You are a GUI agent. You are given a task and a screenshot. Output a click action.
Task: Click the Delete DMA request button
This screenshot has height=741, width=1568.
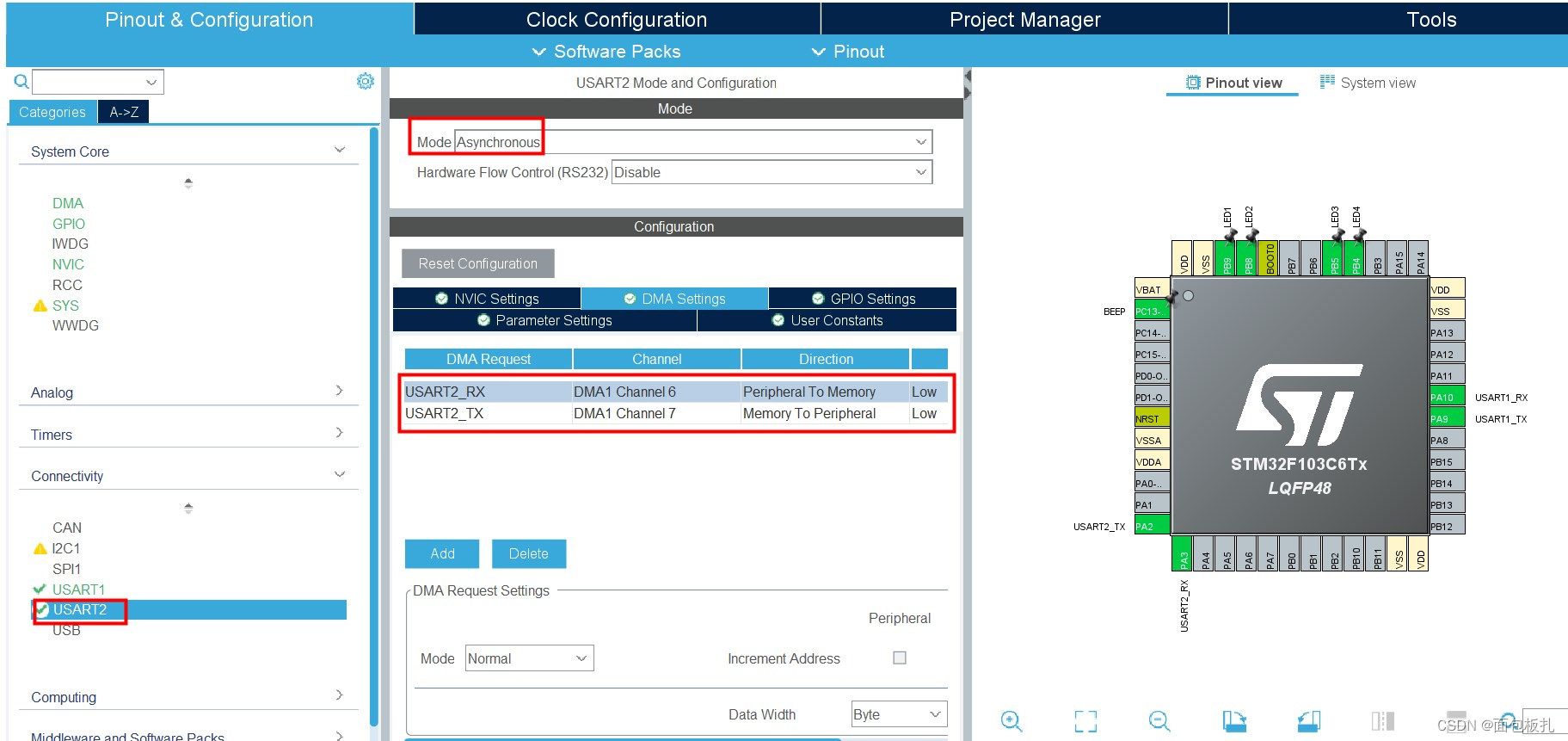(x=528, y=553)
